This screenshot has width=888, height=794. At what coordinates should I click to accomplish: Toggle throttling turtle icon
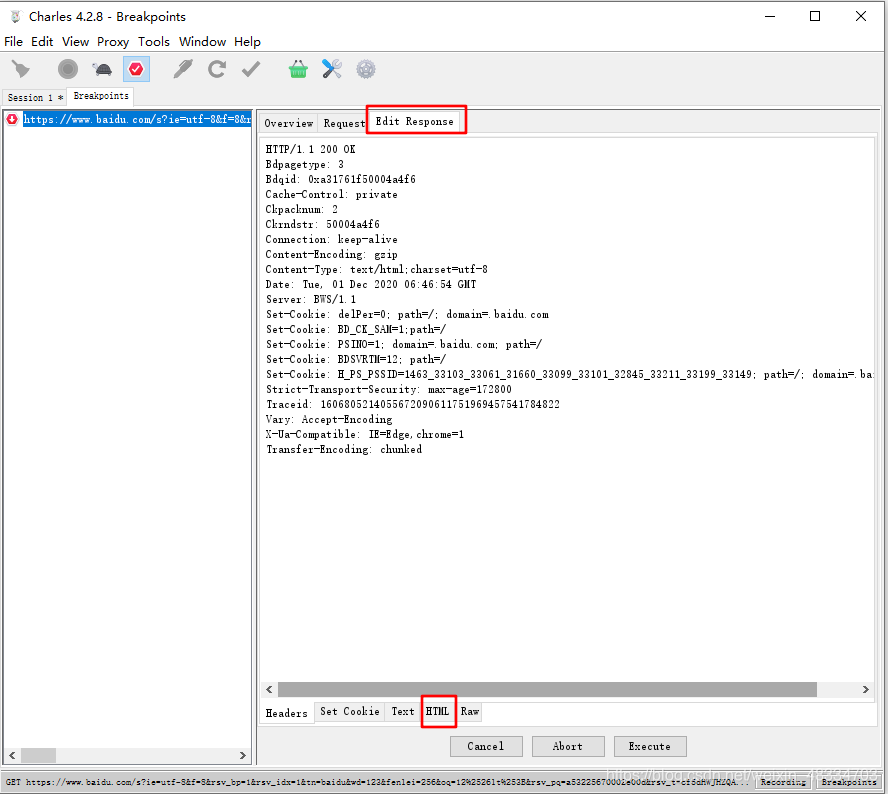(103, 69)
